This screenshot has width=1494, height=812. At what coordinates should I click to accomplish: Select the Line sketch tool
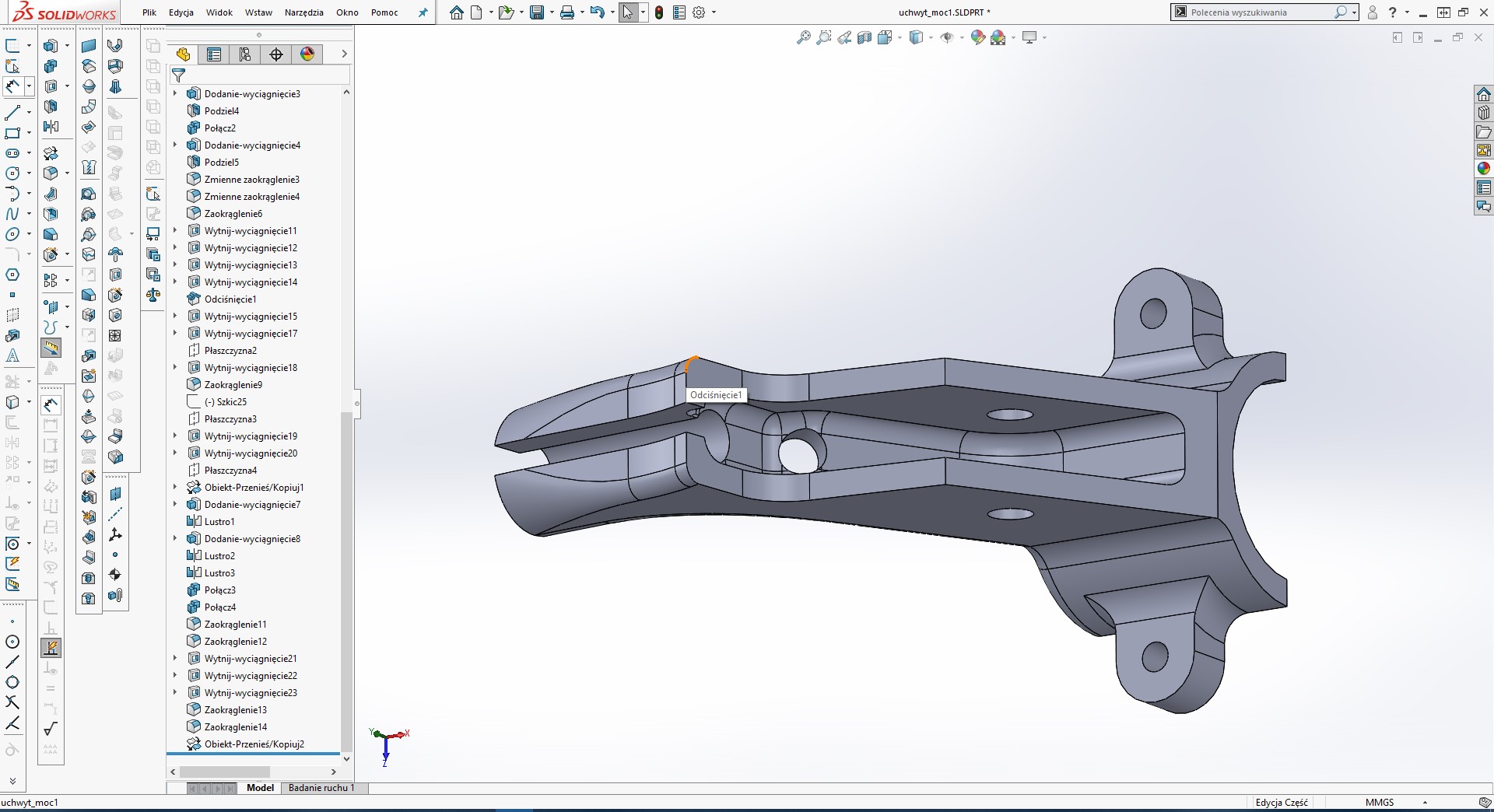pos(12,113)
